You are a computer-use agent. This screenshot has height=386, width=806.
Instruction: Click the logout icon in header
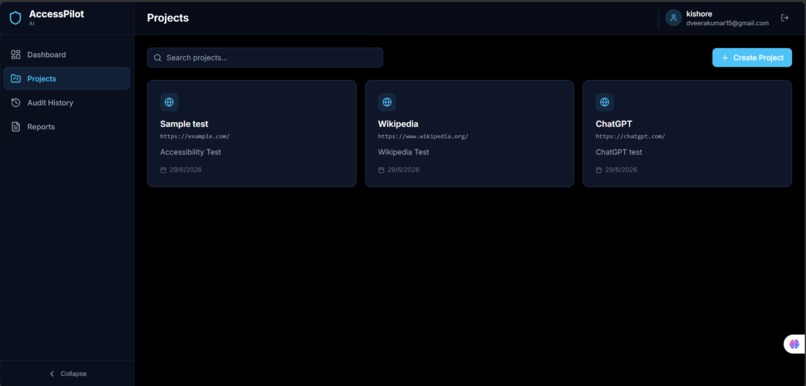pyautogui.click(x=784, y=18)
